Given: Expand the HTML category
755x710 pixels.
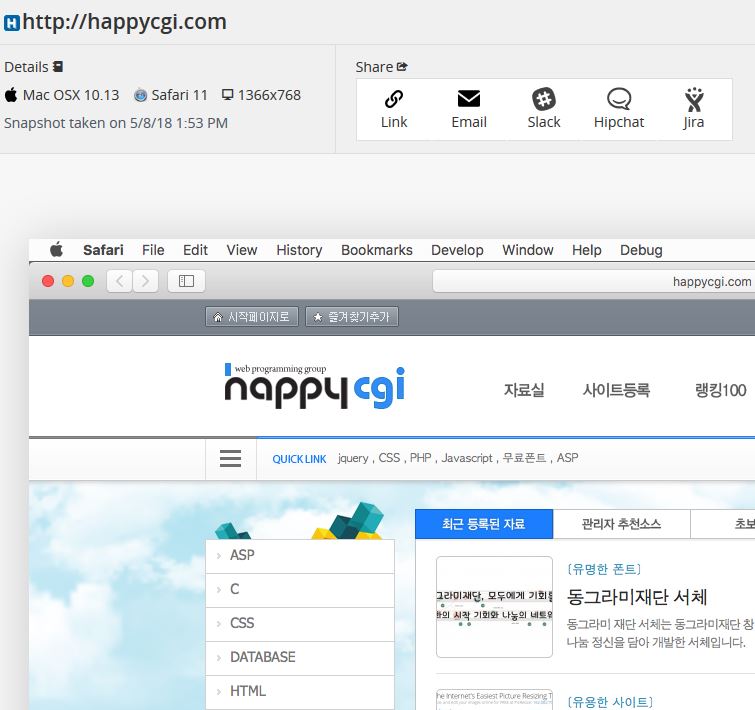Looking at the screenshot, I should (300, 692).
